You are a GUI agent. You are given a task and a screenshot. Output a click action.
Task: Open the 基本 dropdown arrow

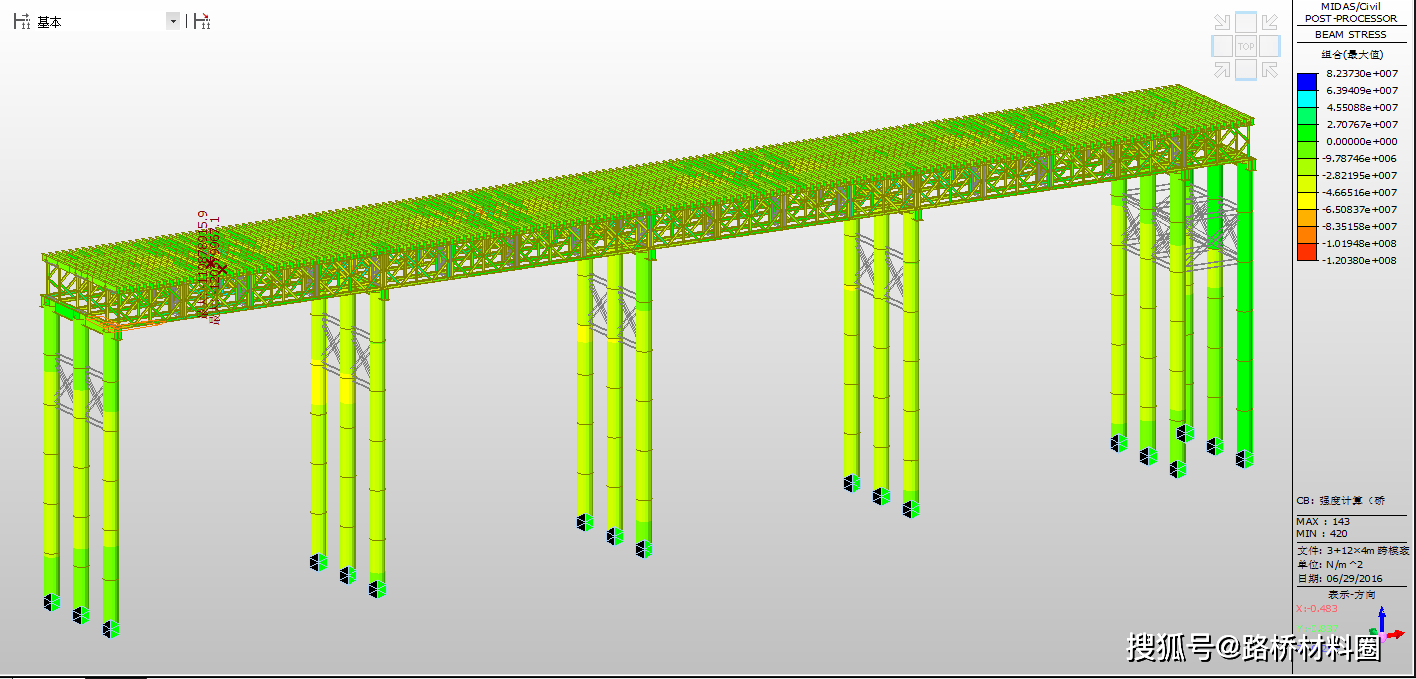coord(173,21)
